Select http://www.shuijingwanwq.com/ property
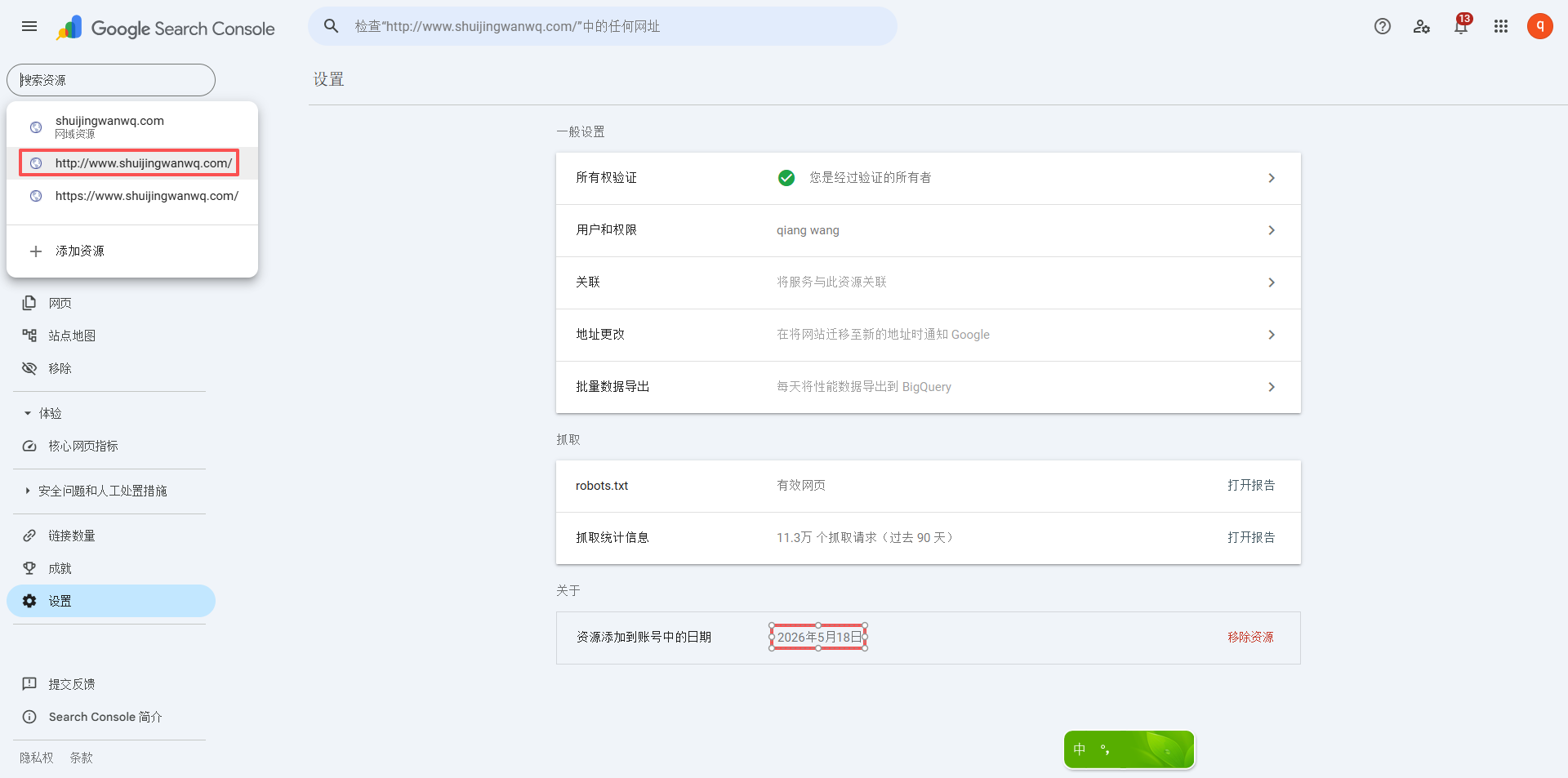The width and height of the screenshot is (1568, 778). click(x=132, y=163)
